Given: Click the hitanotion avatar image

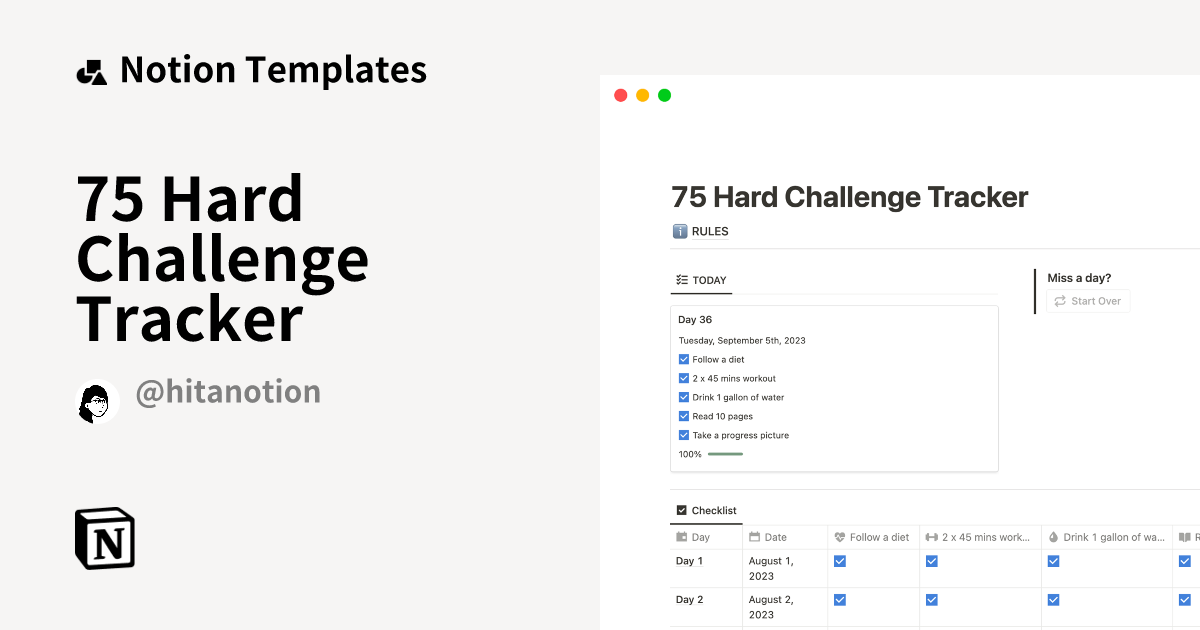Looking at the screenshot, I should click(x=97, y=401).
